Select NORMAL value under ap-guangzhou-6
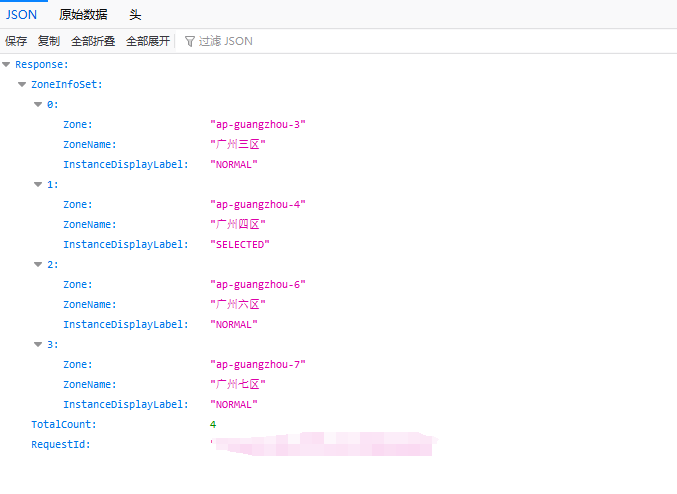This screenshot has width=677, height=494. coord(234,324)
